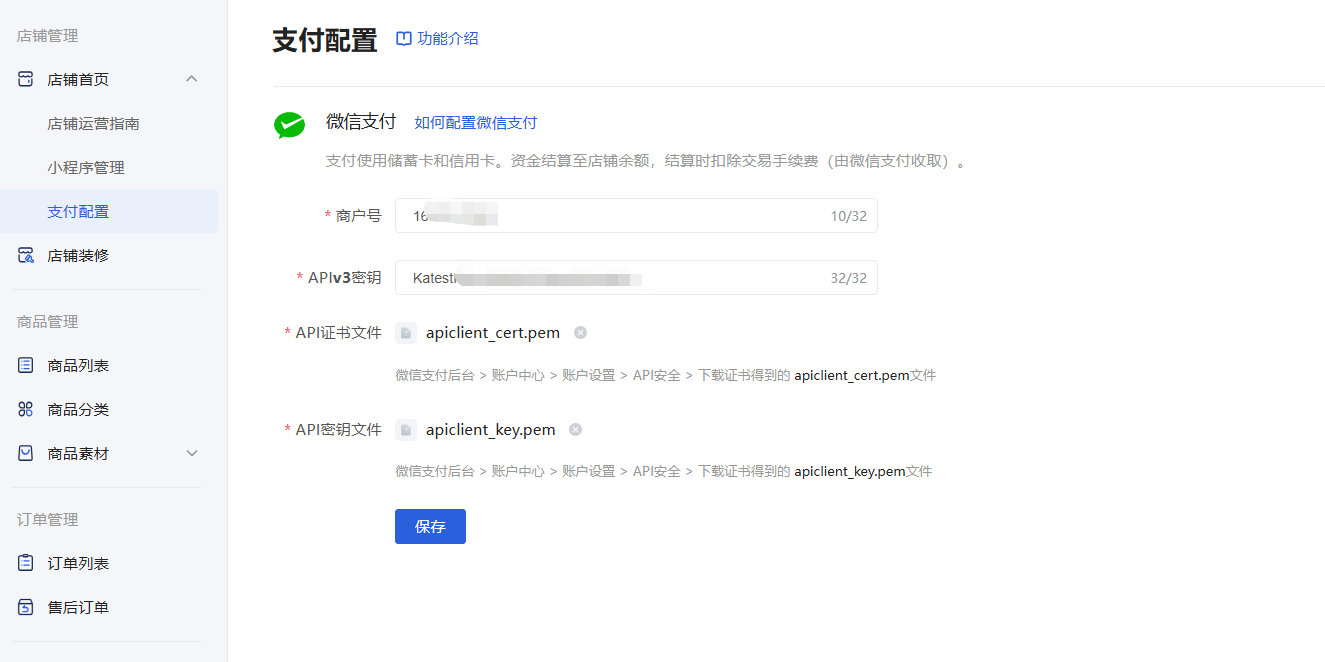The width and height of the screenshot is (1325, 662).
Task: Click the 订单列表 clipboard icon
Action: pos(26,563)
